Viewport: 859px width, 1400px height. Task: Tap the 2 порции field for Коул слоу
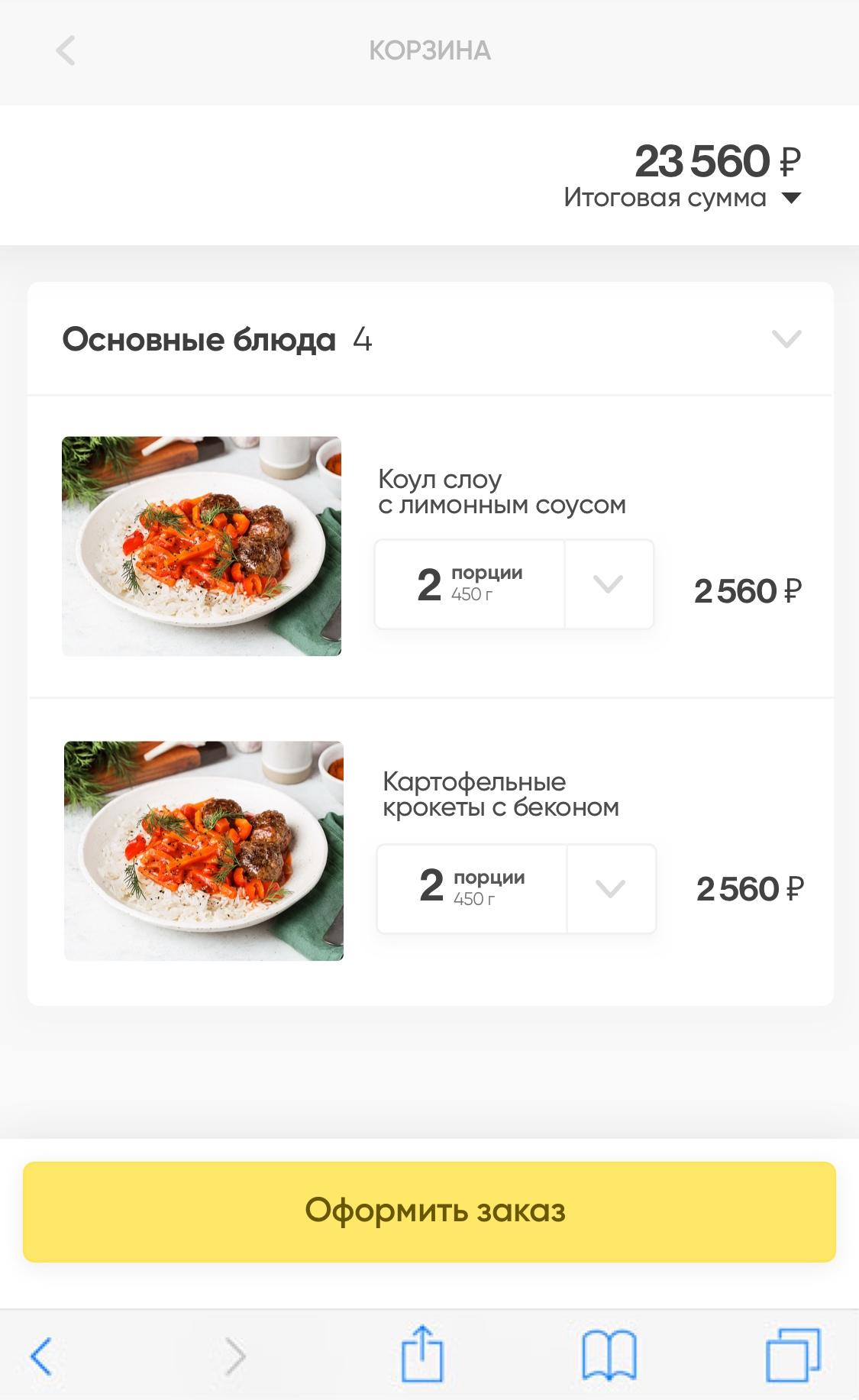click(x=470, y=584)
